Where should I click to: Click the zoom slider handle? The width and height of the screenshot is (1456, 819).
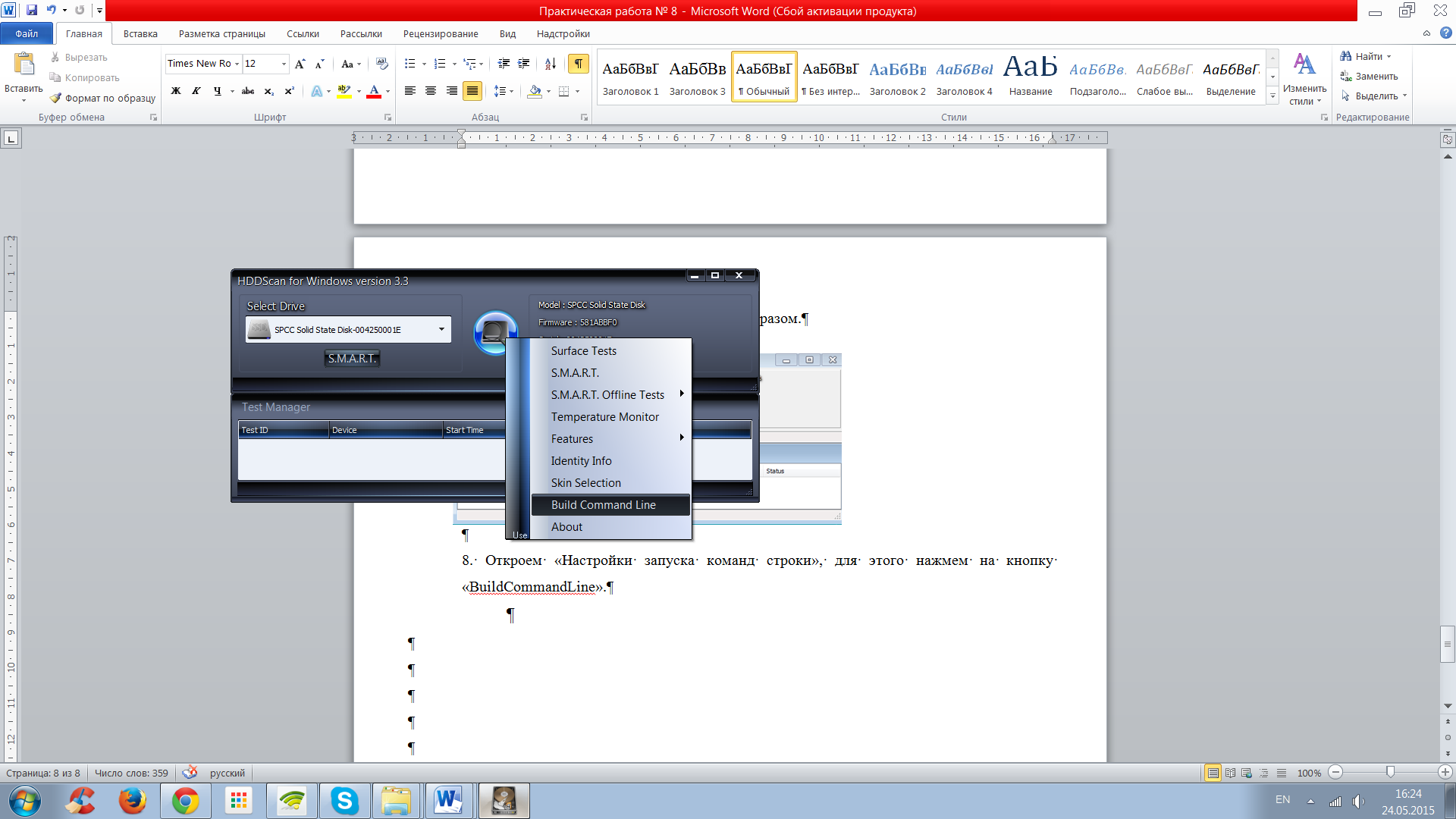coord(1390,772)
